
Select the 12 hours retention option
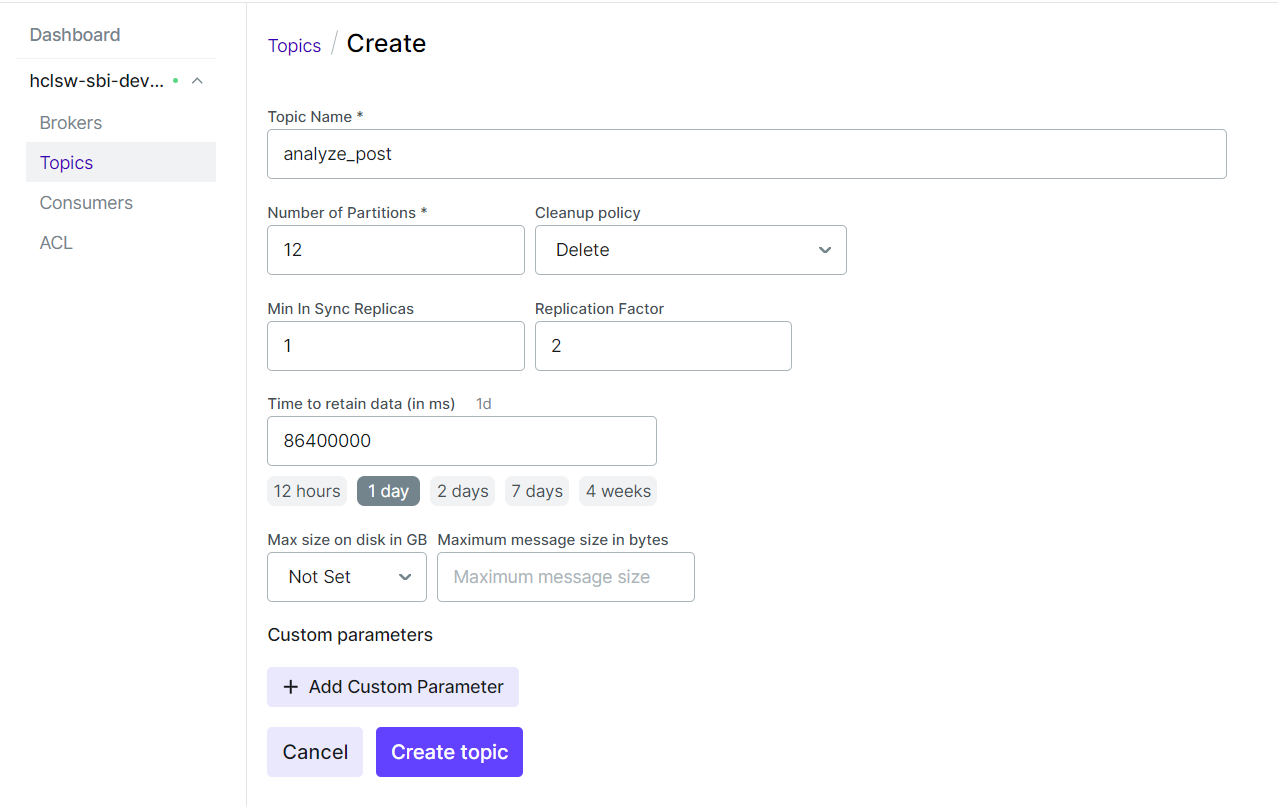pos(307,491)
